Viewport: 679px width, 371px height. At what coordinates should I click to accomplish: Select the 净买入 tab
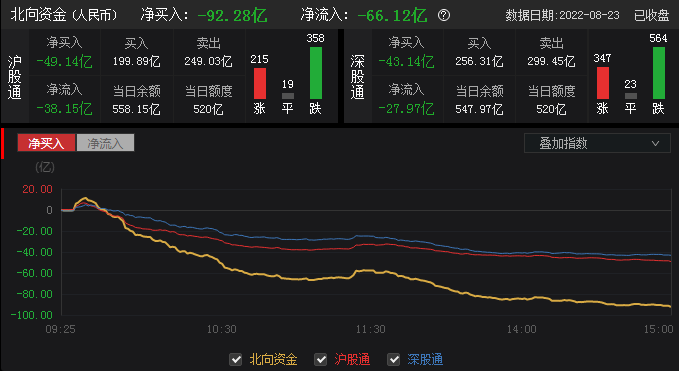pos(46,143)
